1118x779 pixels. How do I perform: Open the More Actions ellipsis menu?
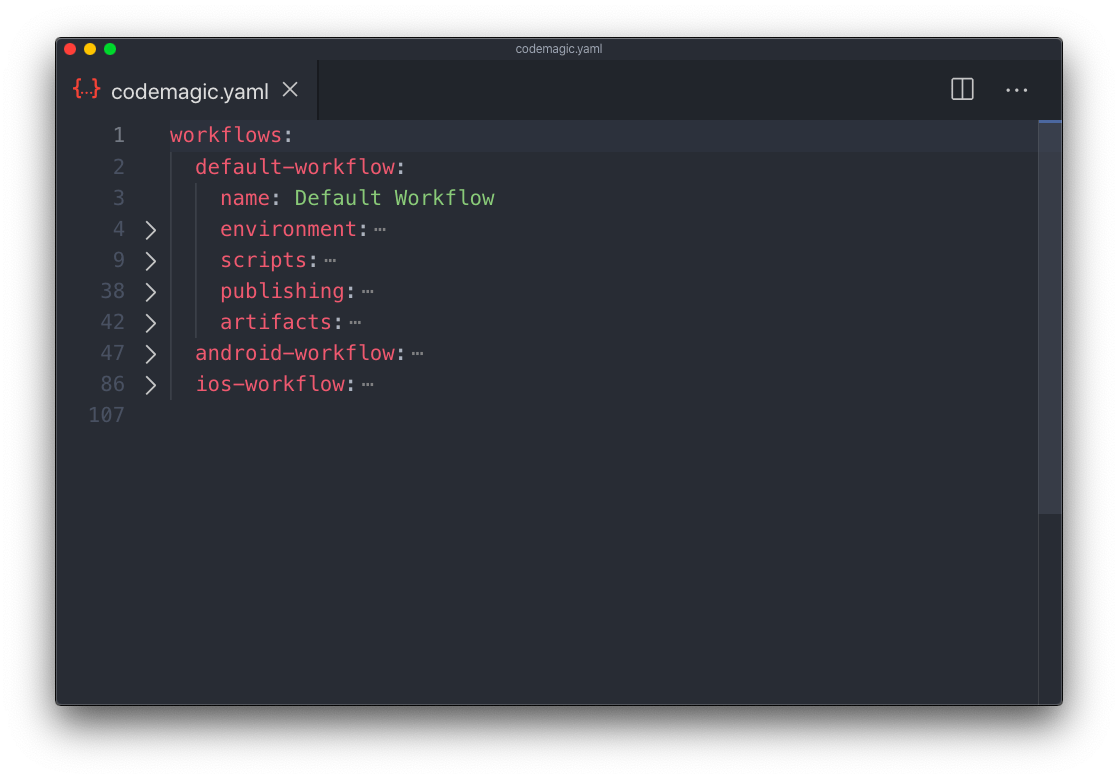tap(1017, 90)
